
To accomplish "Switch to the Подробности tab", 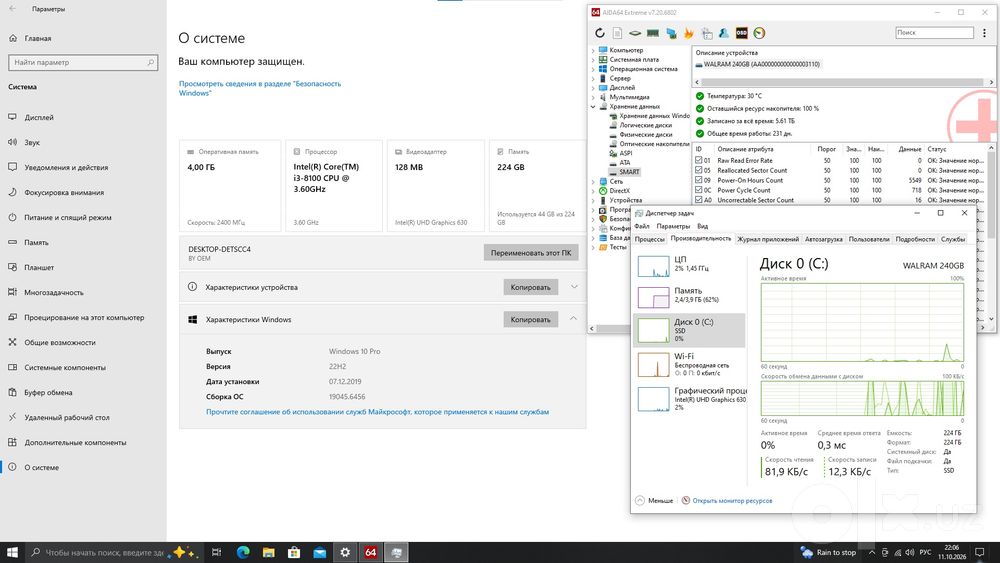I will pyautogui.click(x=915, y=239).
